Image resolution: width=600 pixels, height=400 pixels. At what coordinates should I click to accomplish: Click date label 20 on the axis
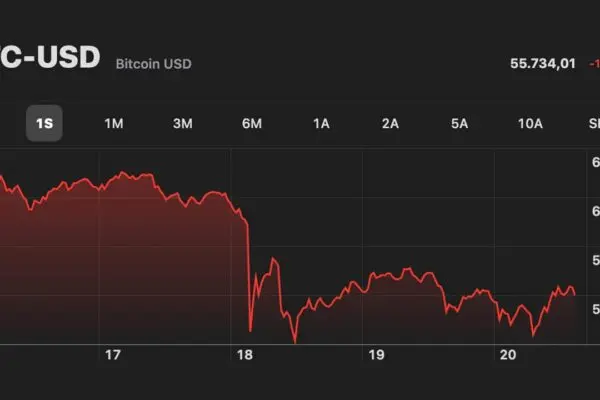tap(507, 355)
